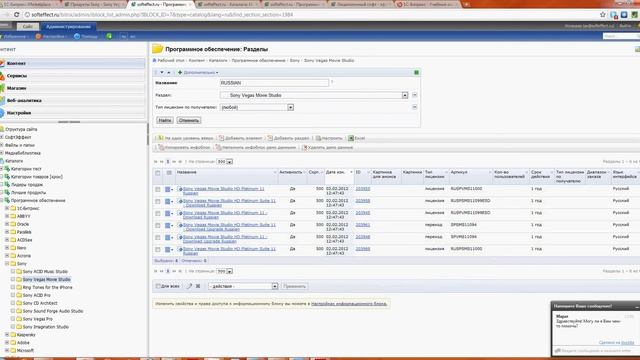Open the Тип лицензии по получателю dropdown
640x360 pixels.
coord(257,107)
